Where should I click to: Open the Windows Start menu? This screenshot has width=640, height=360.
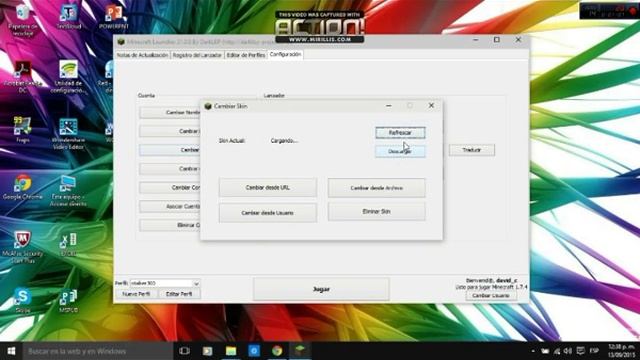[x=11, y=351]
